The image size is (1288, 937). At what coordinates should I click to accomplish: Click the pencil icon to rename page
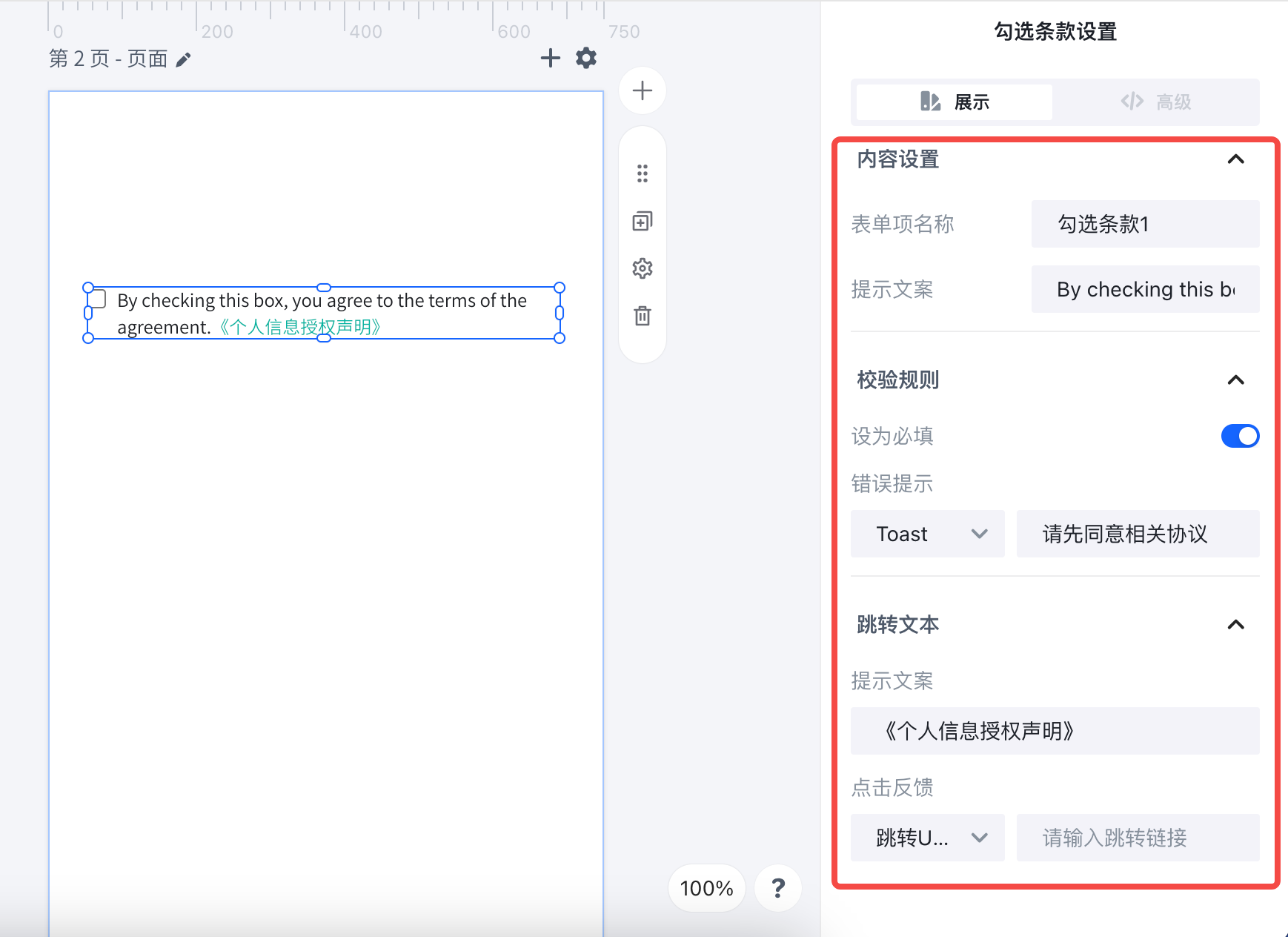(x=183, y=59)
